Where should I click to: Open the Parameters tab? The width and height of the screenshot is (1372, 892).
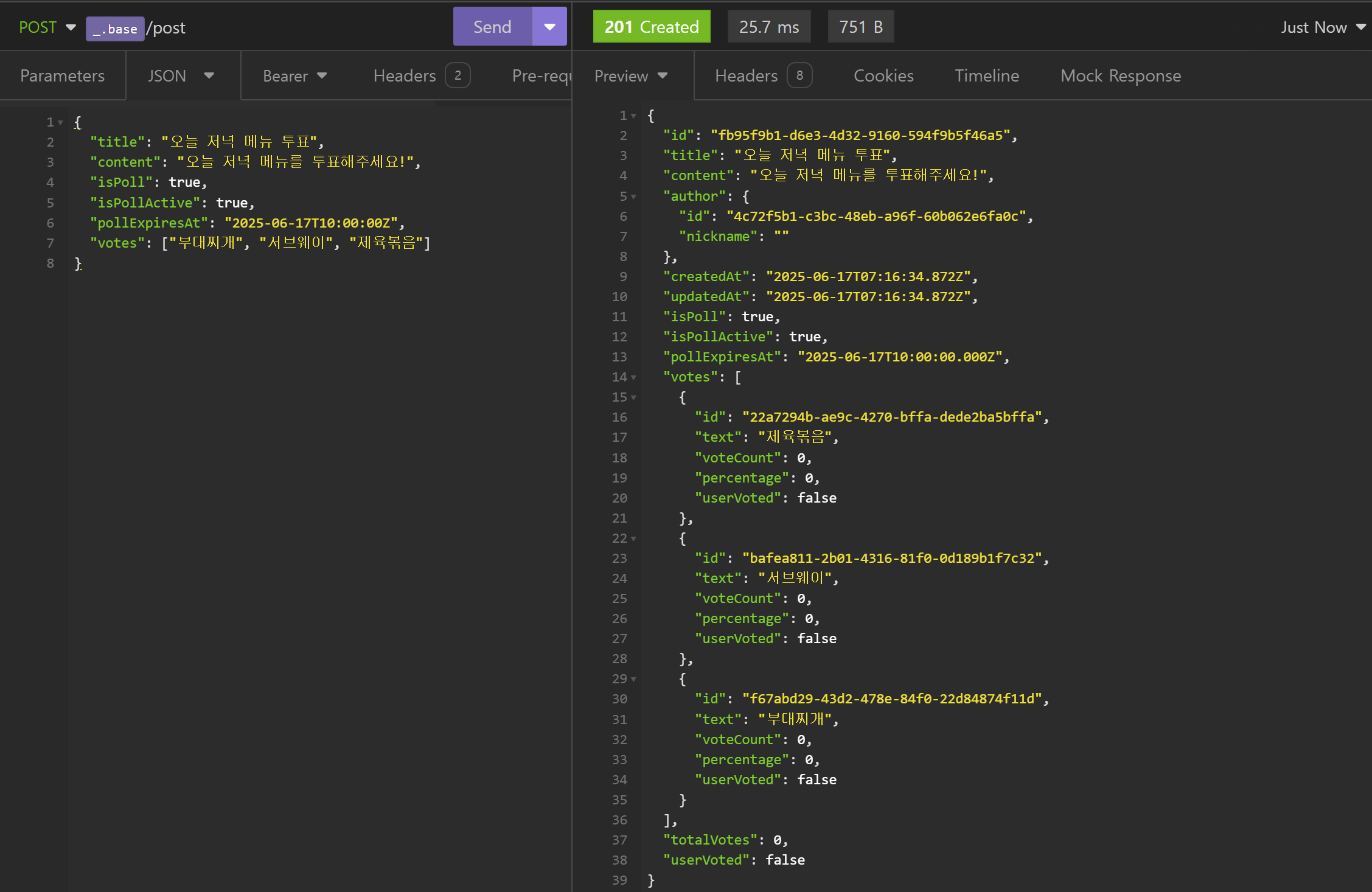pyautogui.click(x=63, y=75)
